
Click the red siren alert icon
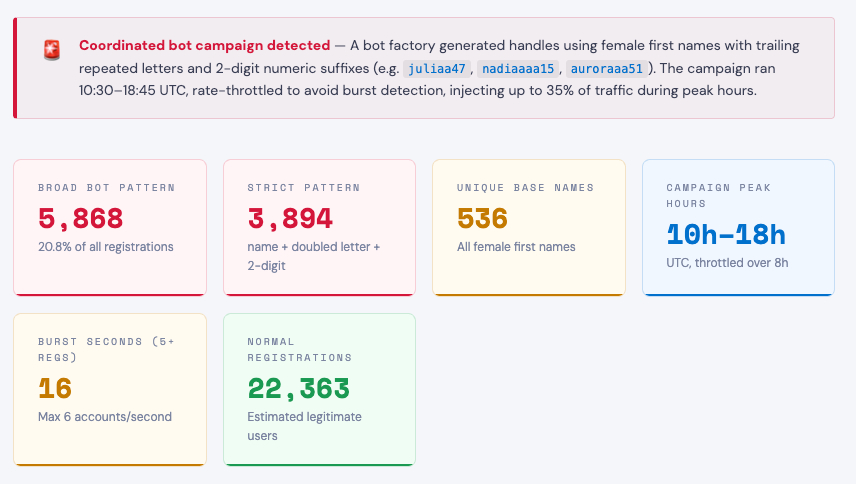(52, 49)
